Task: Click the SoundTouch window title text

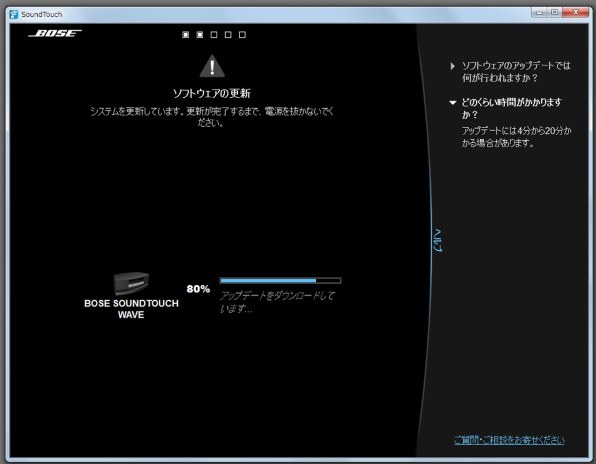Action: 41,14
